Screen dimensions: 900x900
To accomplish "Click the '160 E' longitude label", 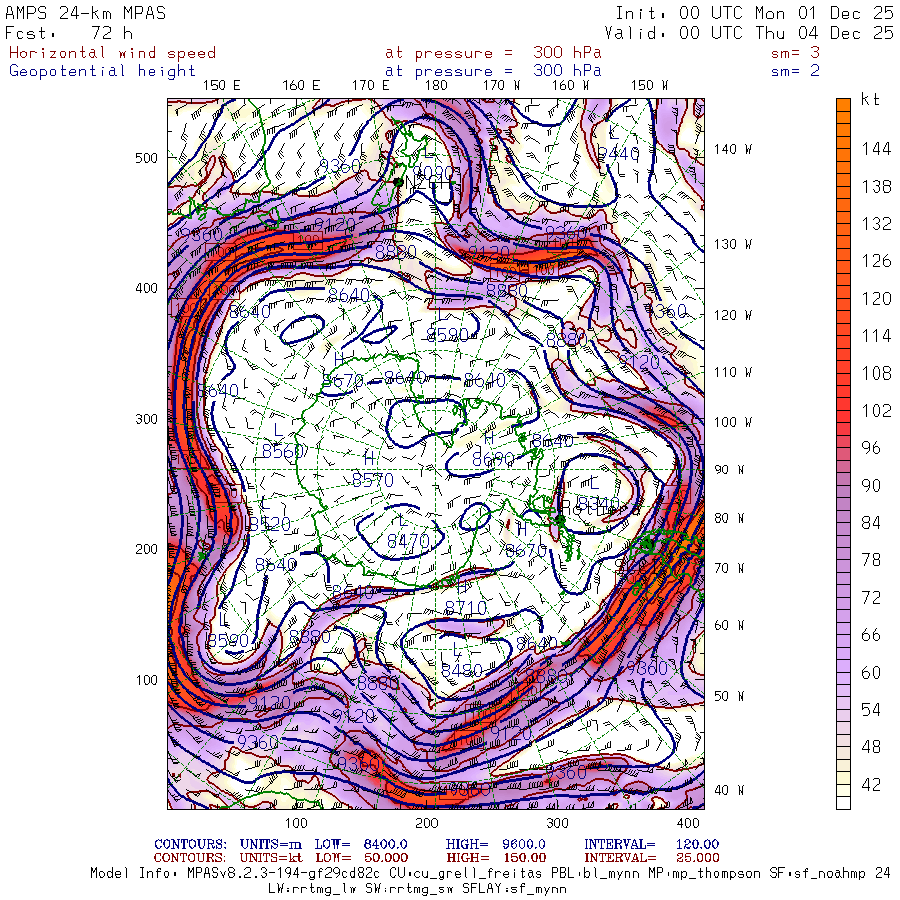I will point(301,86).
